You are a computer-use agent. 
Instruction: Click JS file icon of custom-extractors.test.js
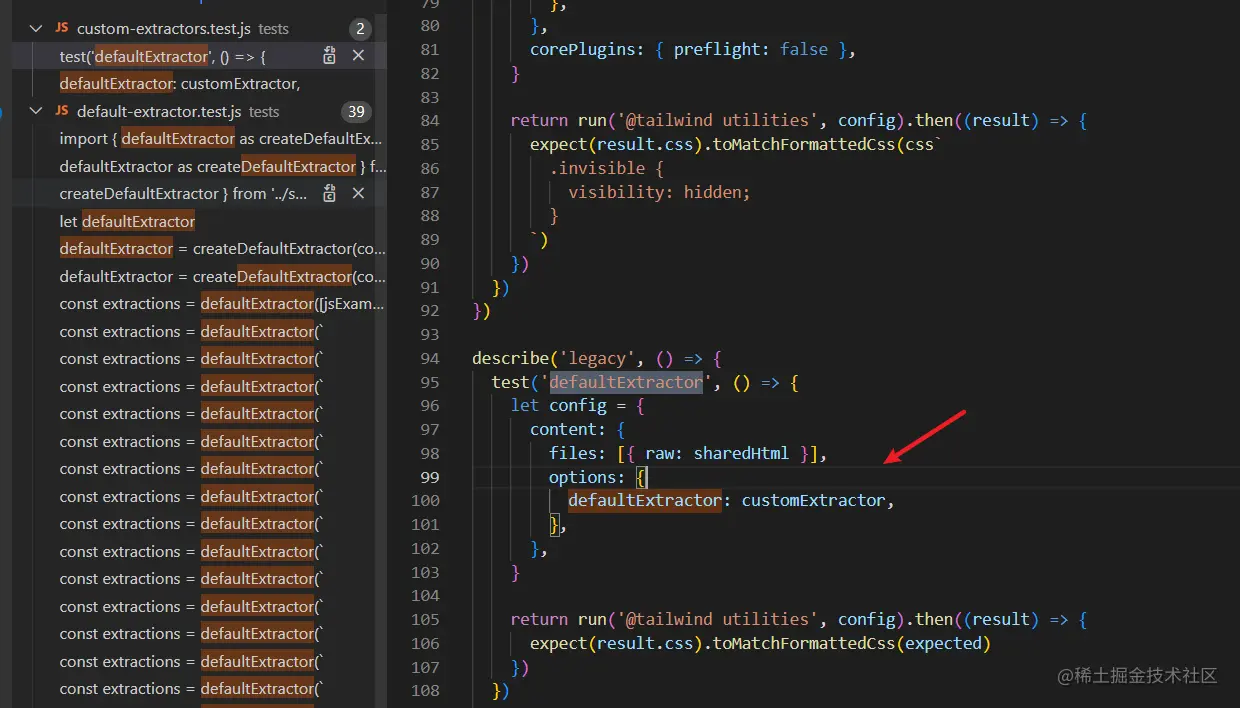[x=62, y=29]
